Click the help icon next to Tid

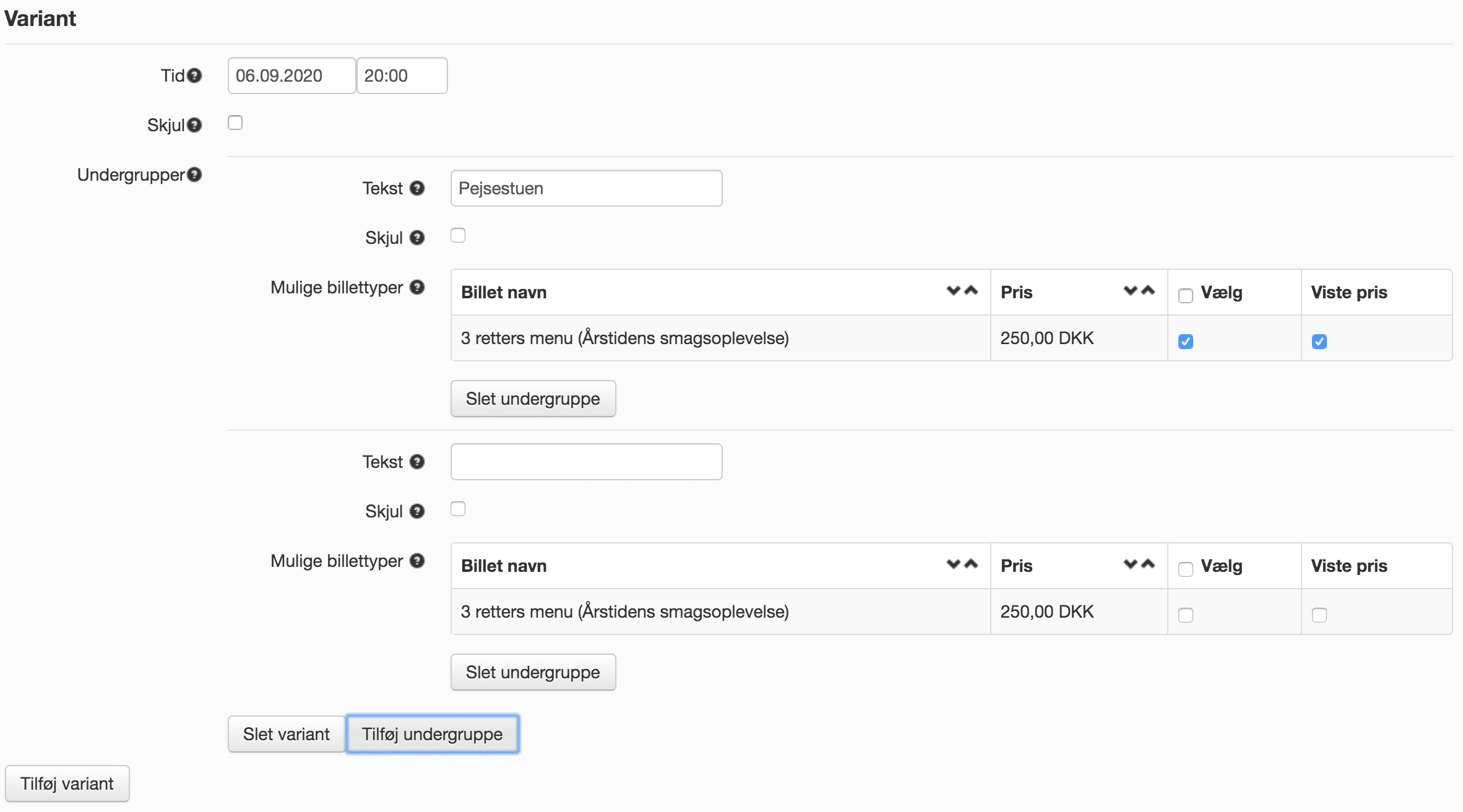point(194,76)
